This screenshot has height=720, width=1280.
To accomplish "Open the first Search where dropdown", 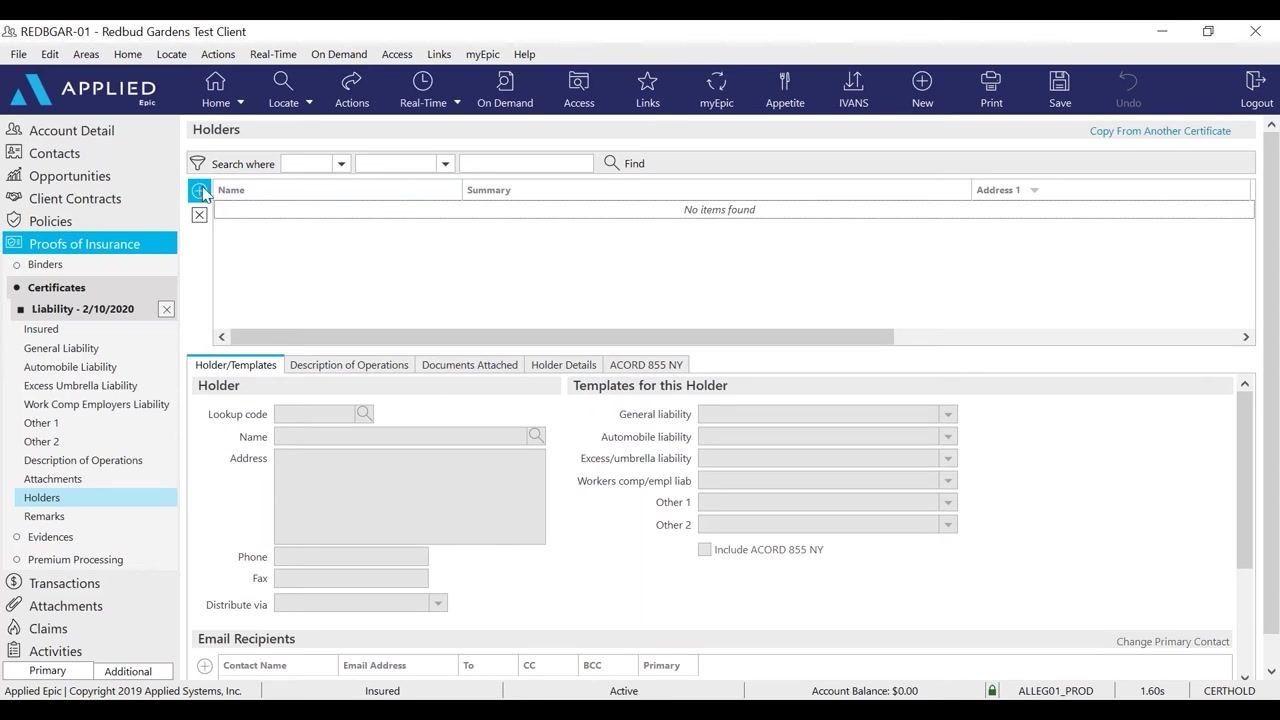I will [x=341, y=163].
